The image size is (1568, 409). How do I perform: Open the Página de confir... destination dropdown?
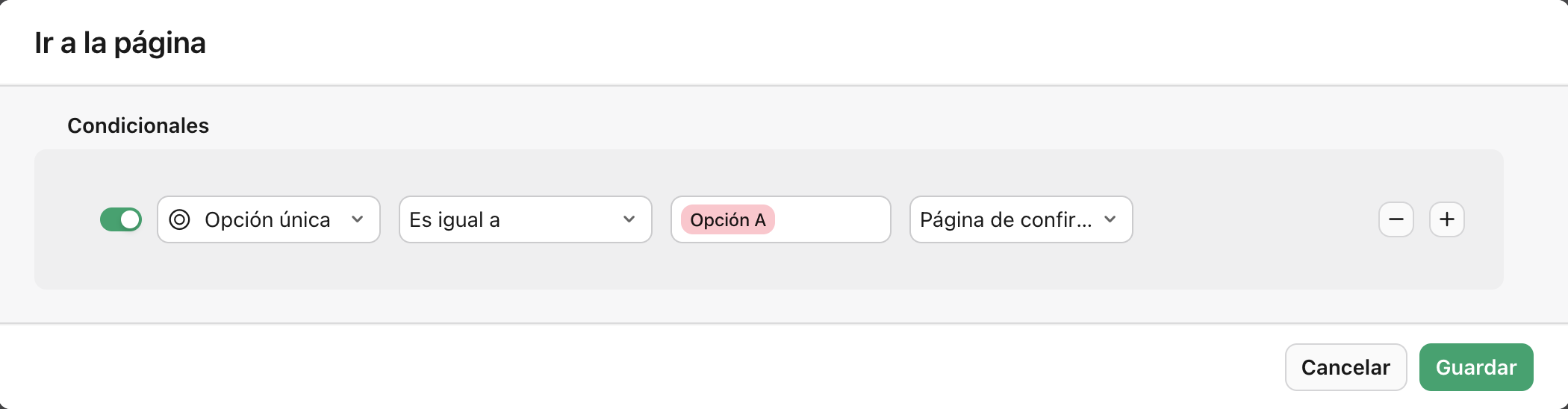[x=1021, y=219]
